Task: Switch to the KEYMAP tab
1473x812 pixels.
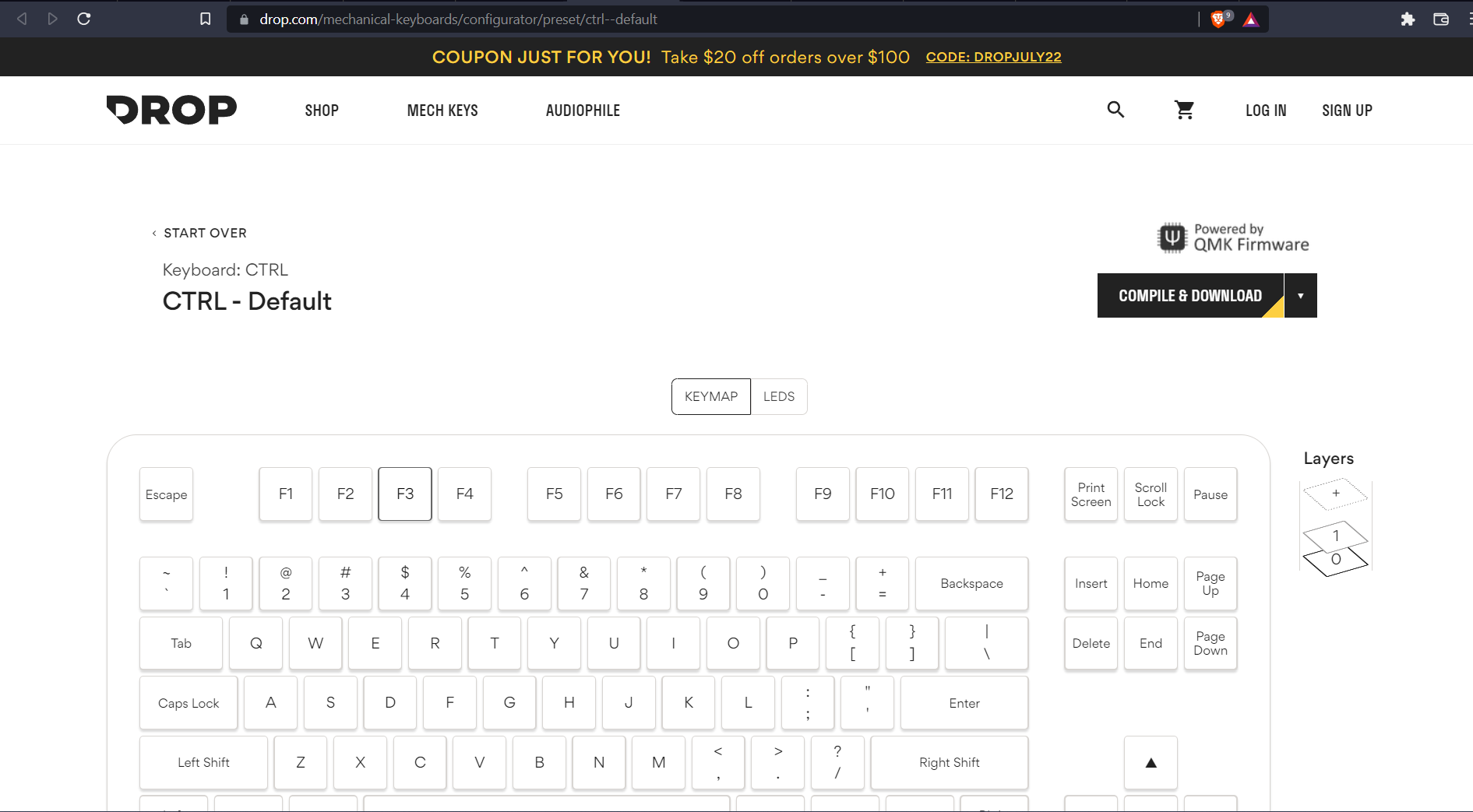Action: click(x=710, y=397)
